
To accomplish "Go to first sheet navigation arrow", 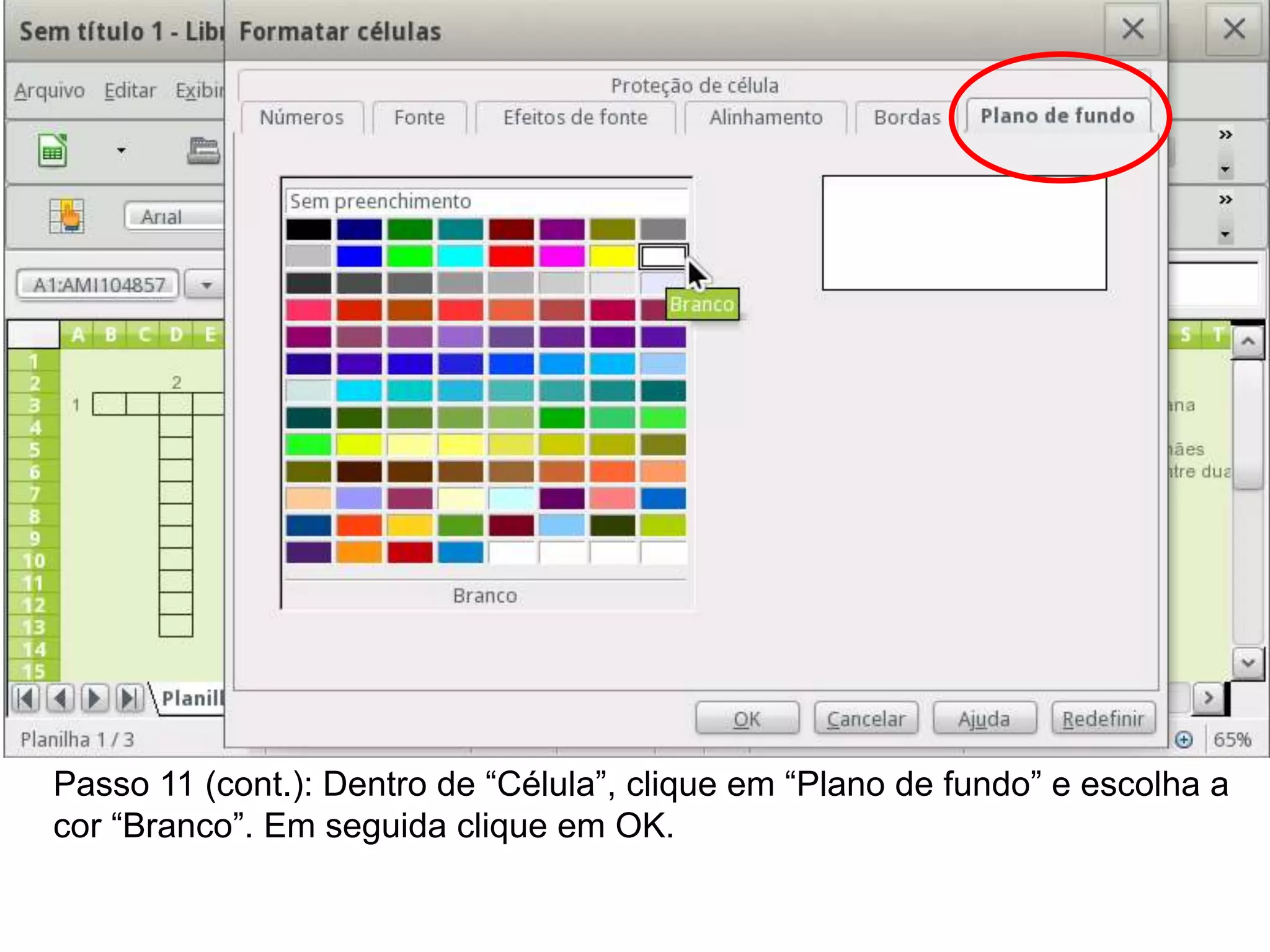I will click(25, 699).
